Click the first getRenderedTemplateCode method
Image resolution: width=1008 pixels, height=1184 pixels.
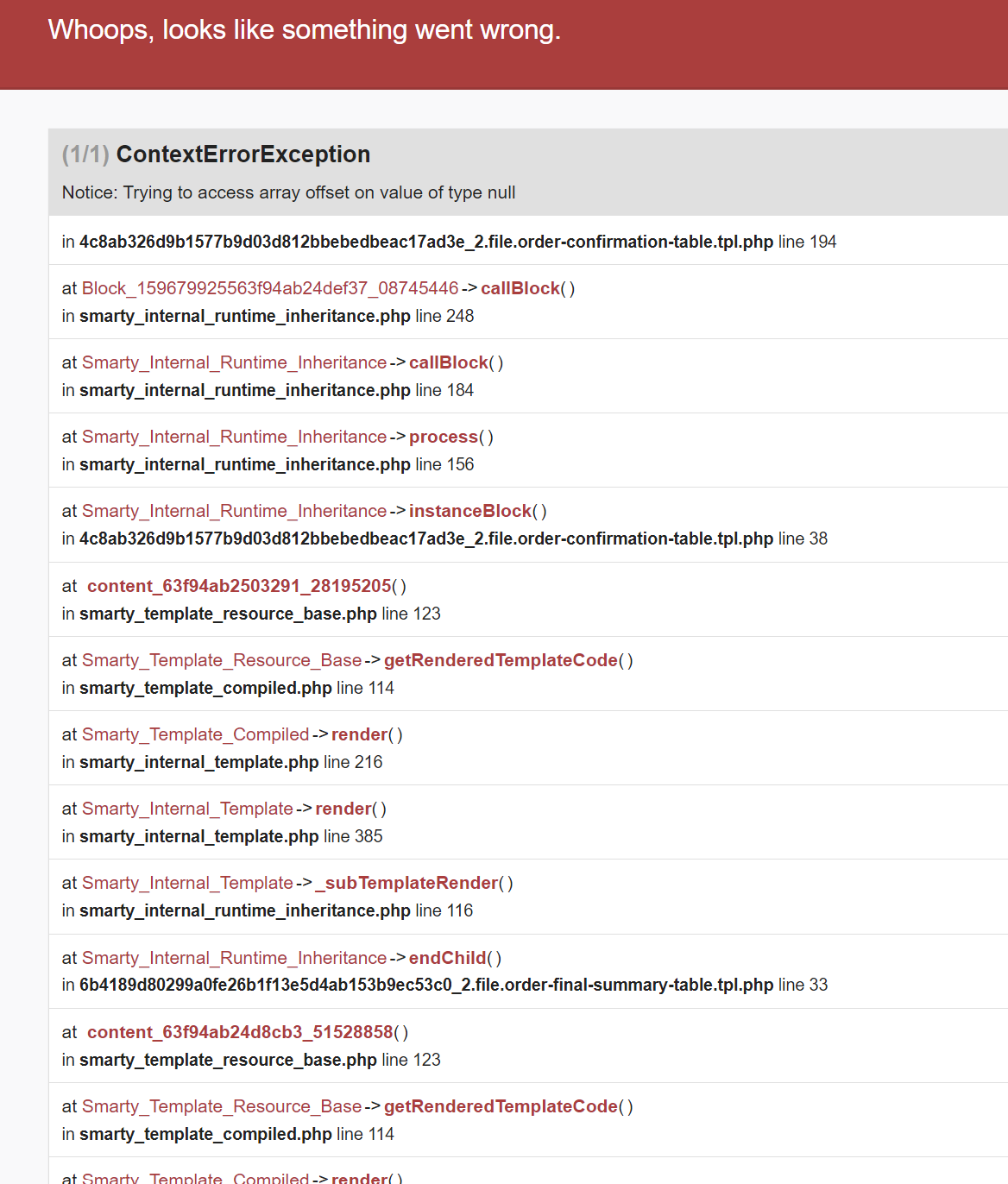pos(501,660)
